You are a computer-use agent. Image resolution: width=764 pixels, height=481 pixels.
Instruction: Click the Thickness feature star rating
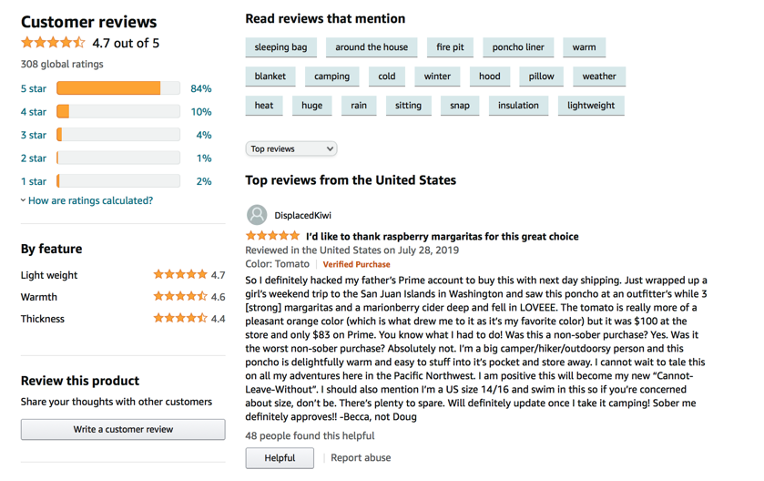[180, 318]
